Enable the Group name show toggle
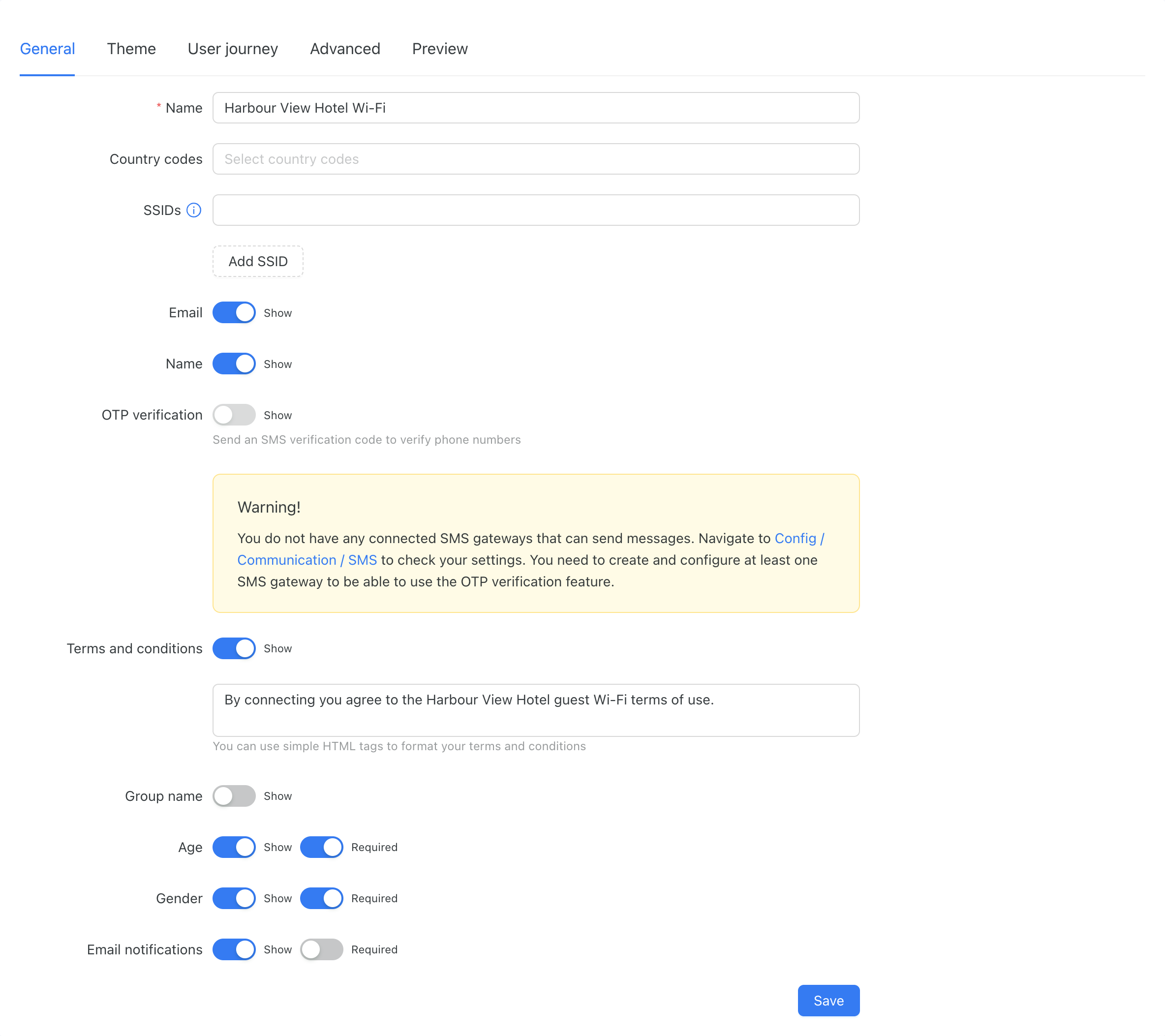The image size is (1165, 1036). [x=234, y=796]
